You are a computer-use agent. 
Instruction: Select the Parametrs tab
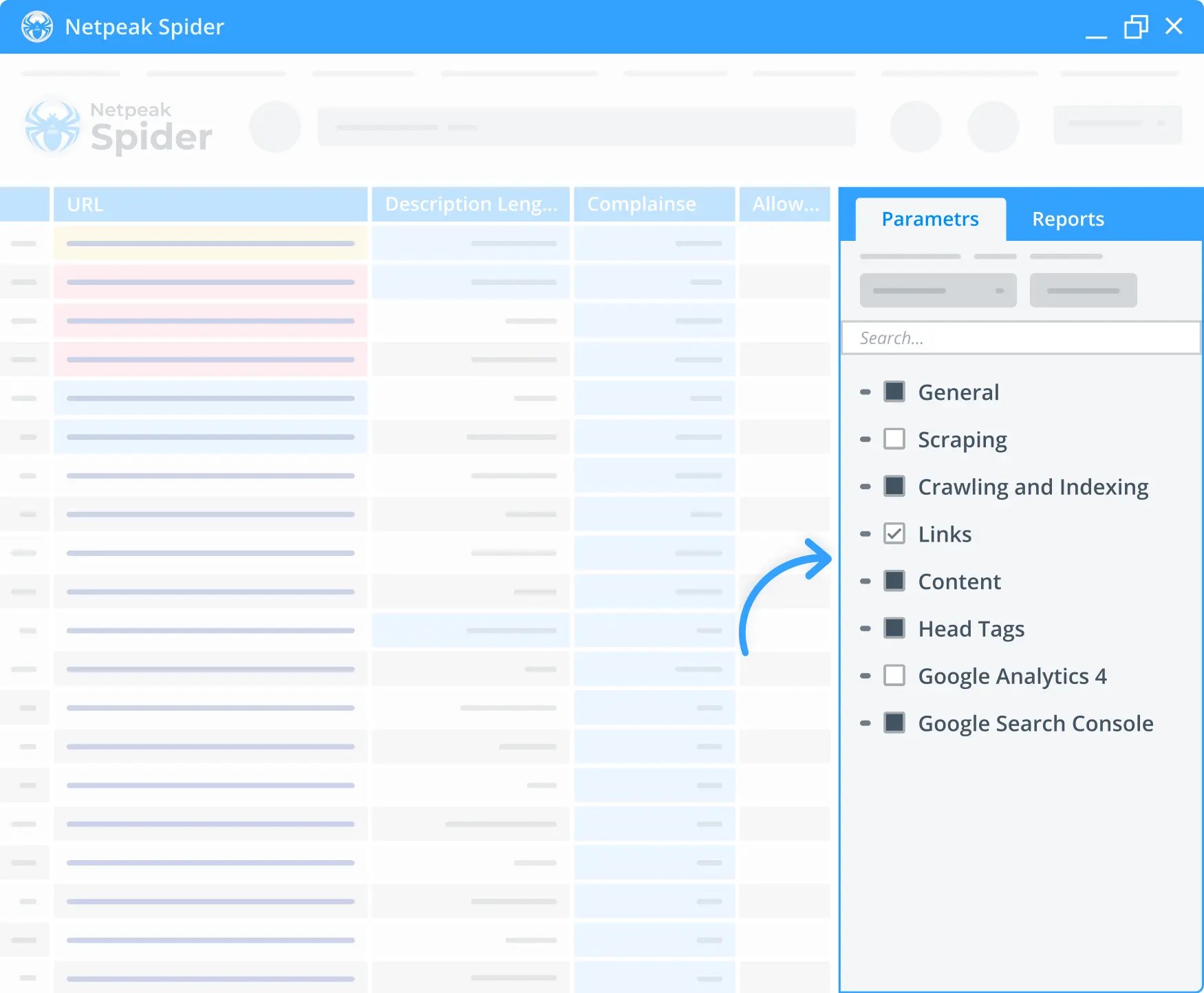929,219
